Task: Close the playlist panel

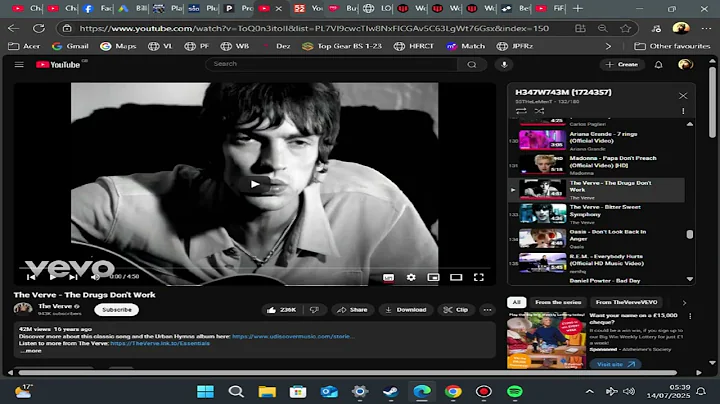Action: coord(683,95)
